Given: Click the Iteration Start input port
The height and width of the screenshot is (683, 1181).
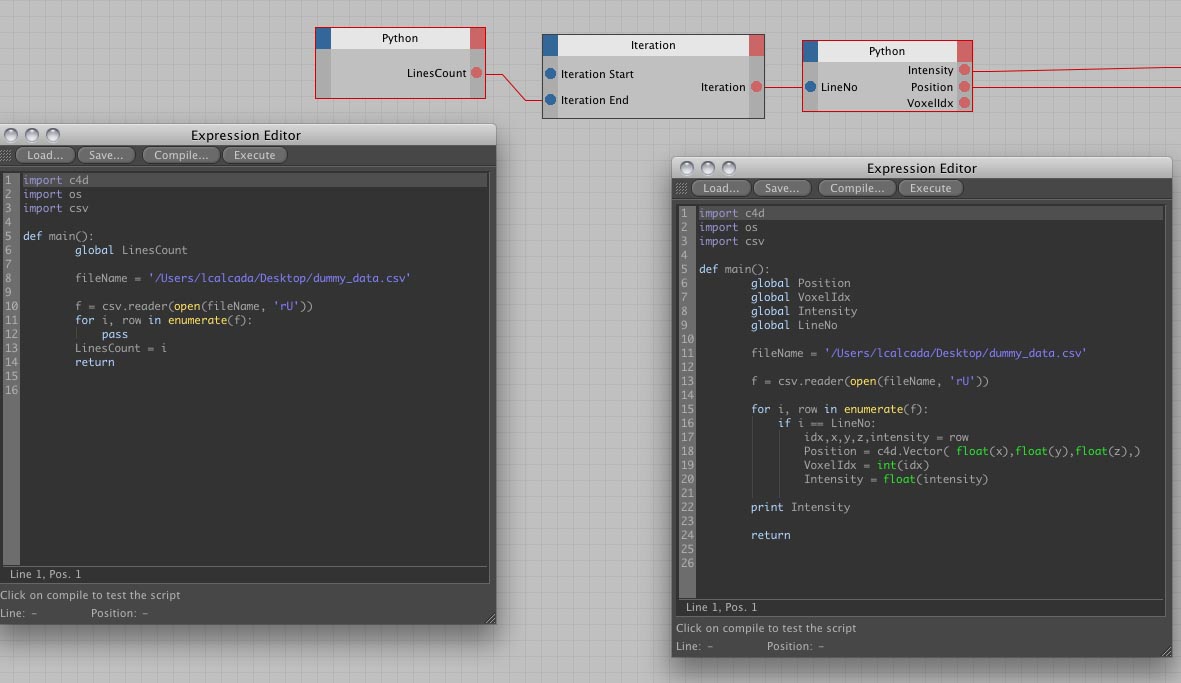Looking at the screenshot, I should 550,74.
